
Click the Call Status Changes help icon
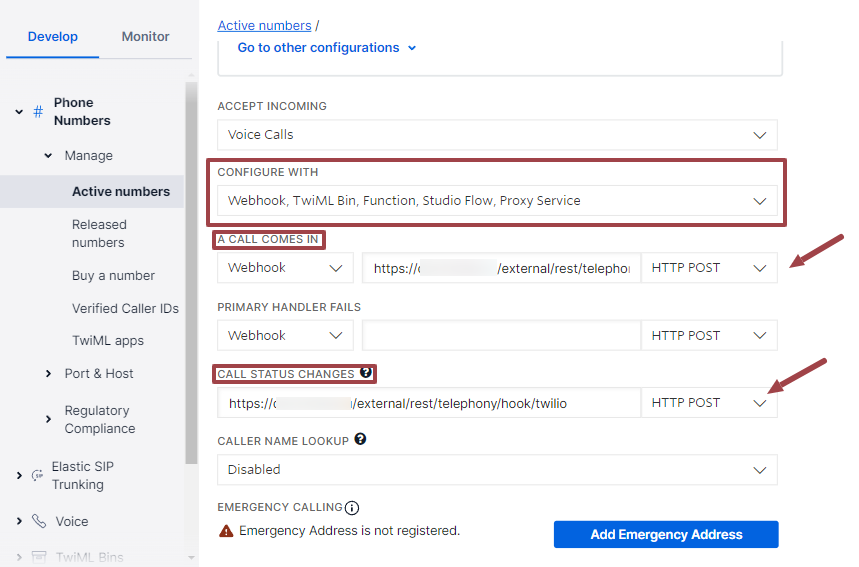point(366,373)
